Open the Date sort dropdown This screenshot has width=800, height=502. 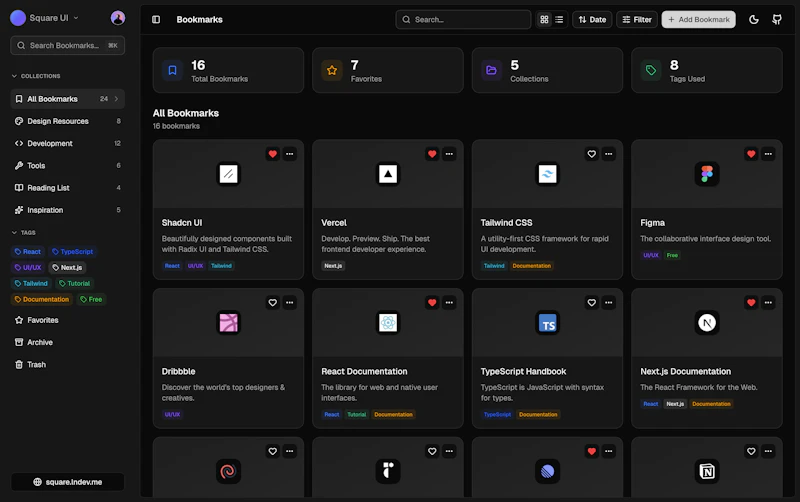(592, 19)
